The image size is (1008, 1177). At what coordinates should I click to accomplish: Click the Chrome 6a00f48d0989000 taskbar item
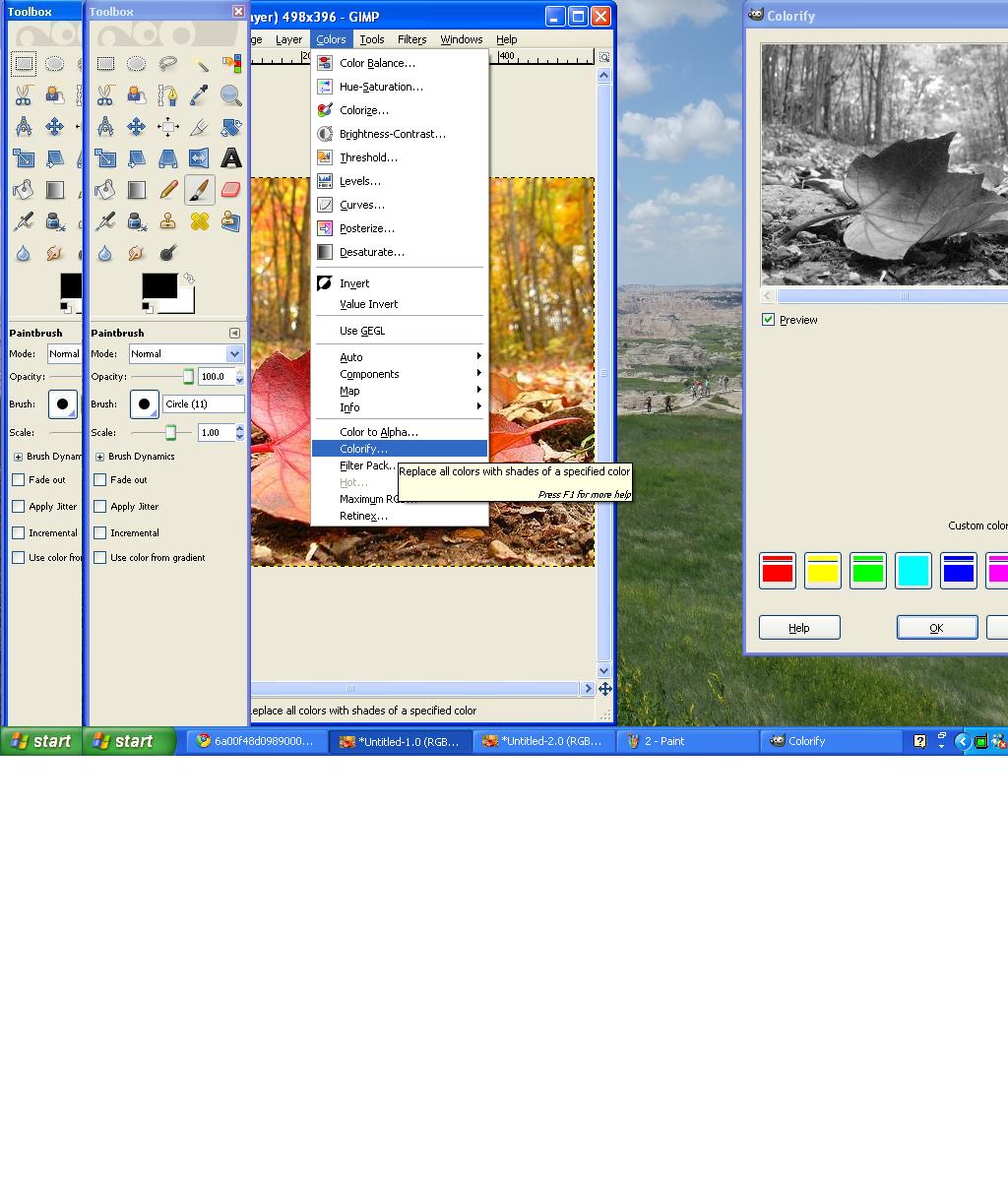click(x=257, y=741)
